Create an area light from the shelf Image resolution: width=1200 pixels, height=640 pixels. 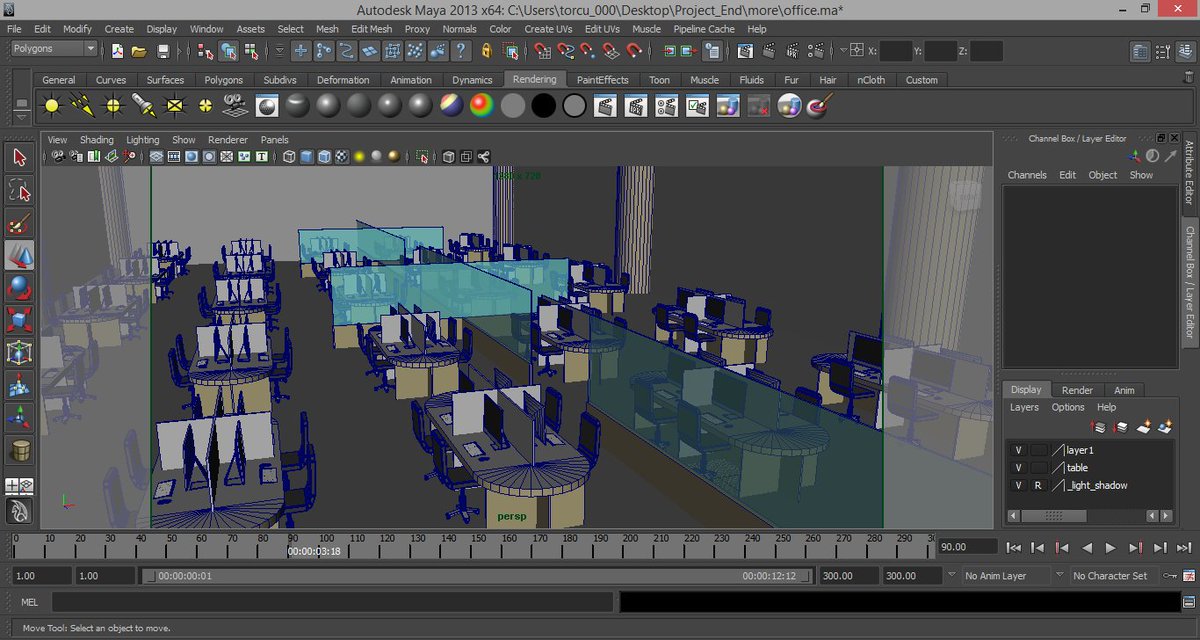pyautogui.click(x=175, y=104)
